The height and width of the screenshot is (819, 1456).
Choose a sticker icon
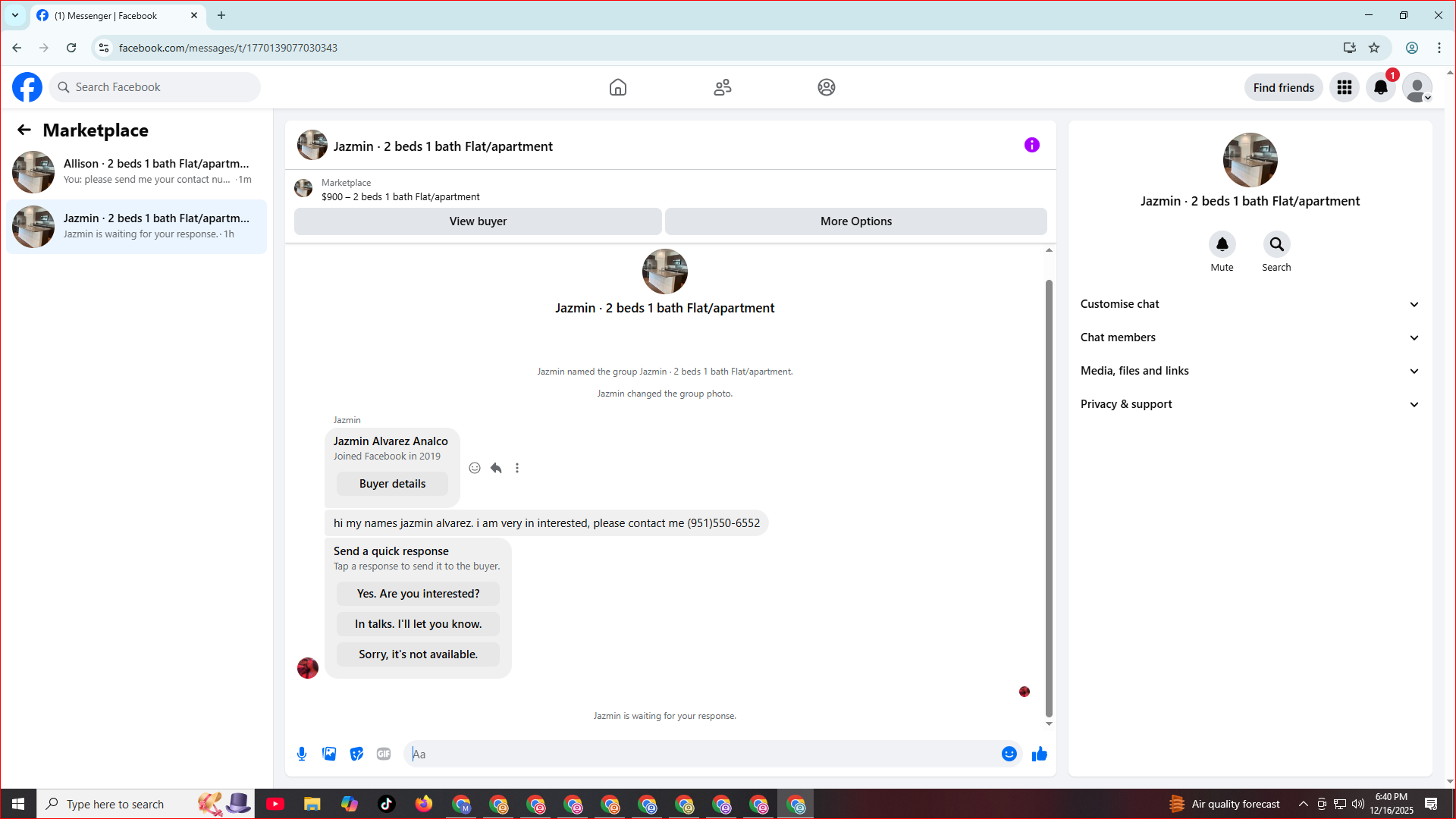point(356,754)
